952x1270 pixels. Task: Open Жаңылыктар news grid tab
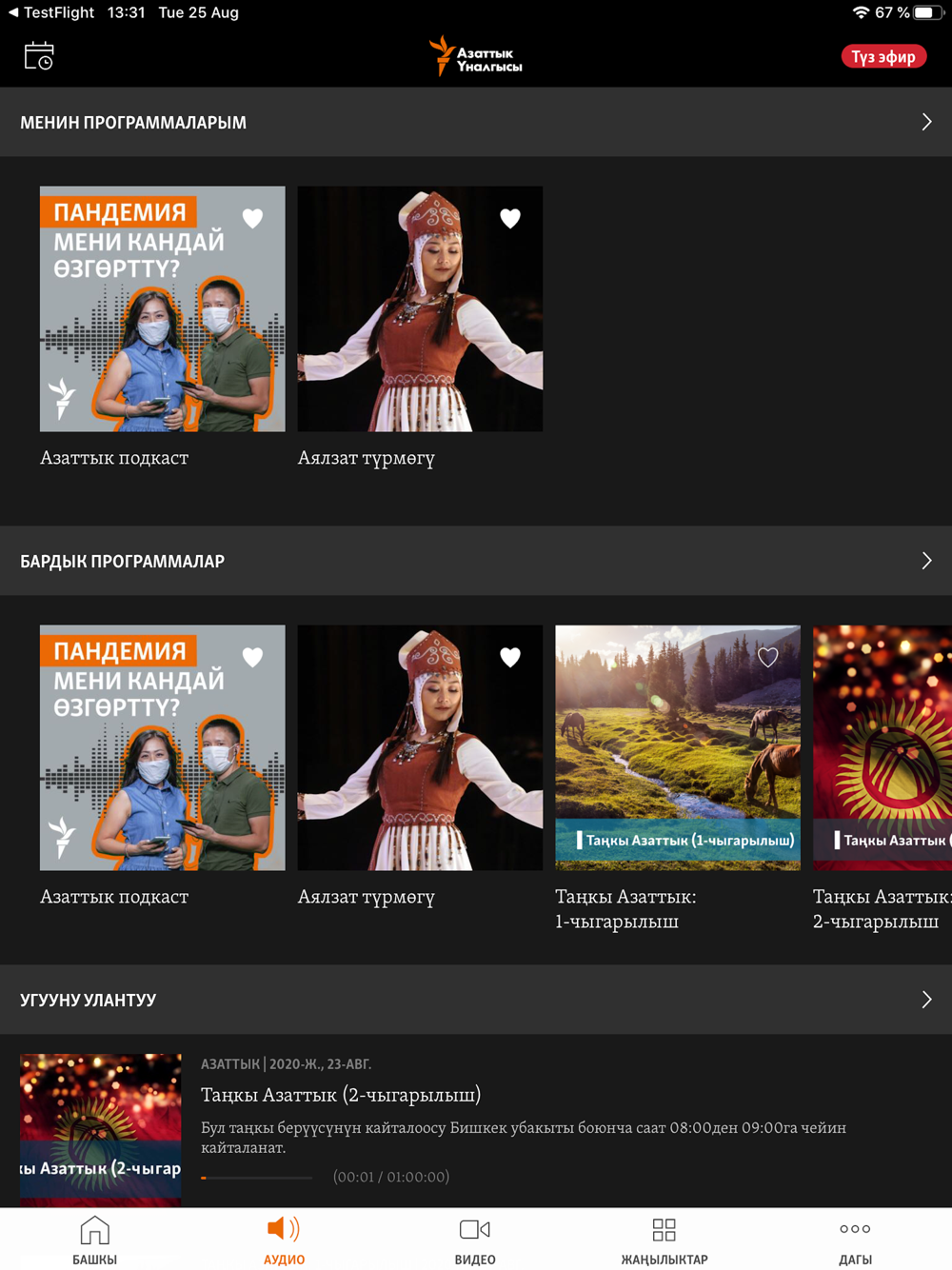[x=664, y=1240]
